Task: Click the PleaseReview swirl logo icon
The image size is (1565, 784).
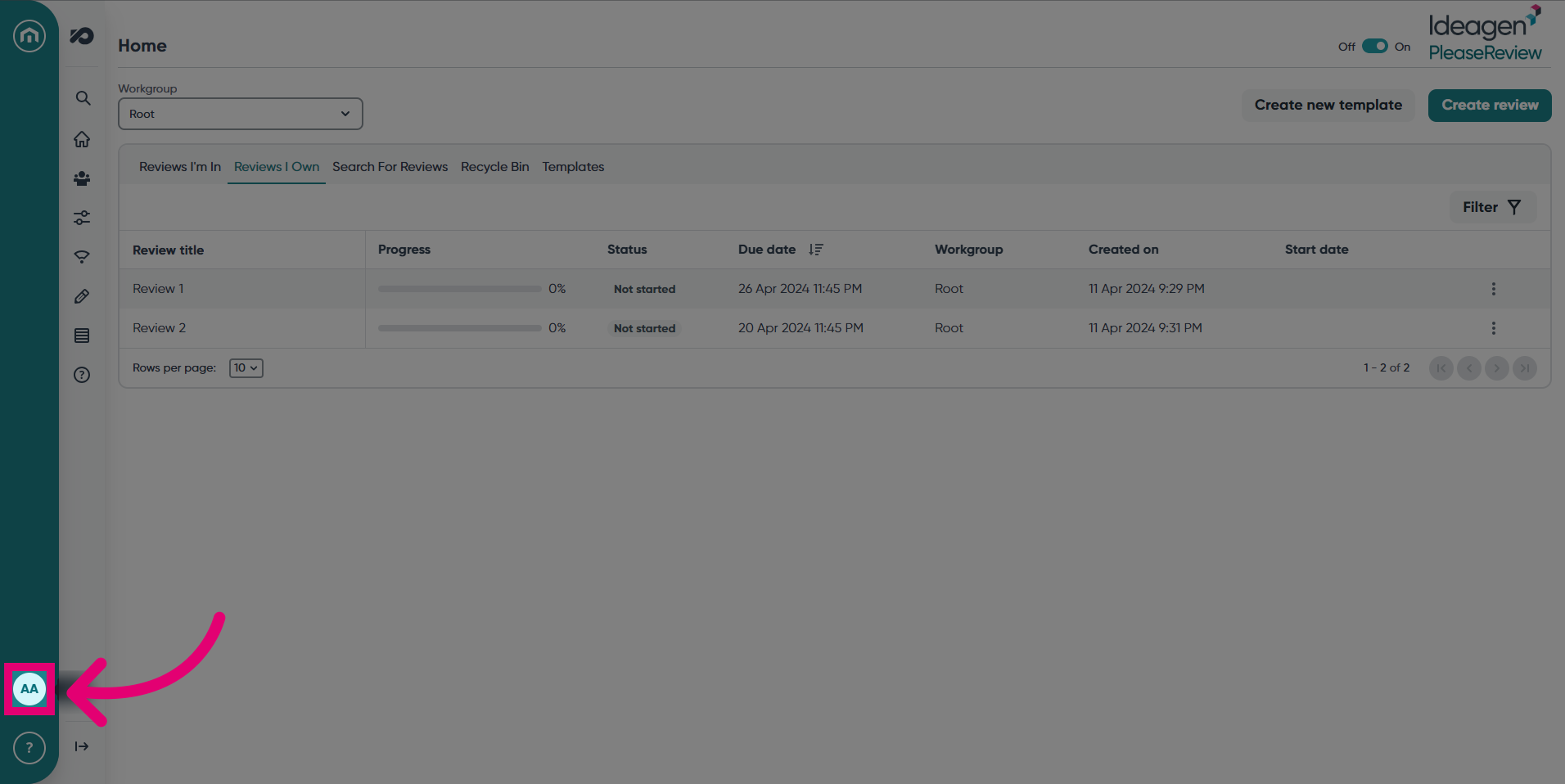Action: click(82, 36)
